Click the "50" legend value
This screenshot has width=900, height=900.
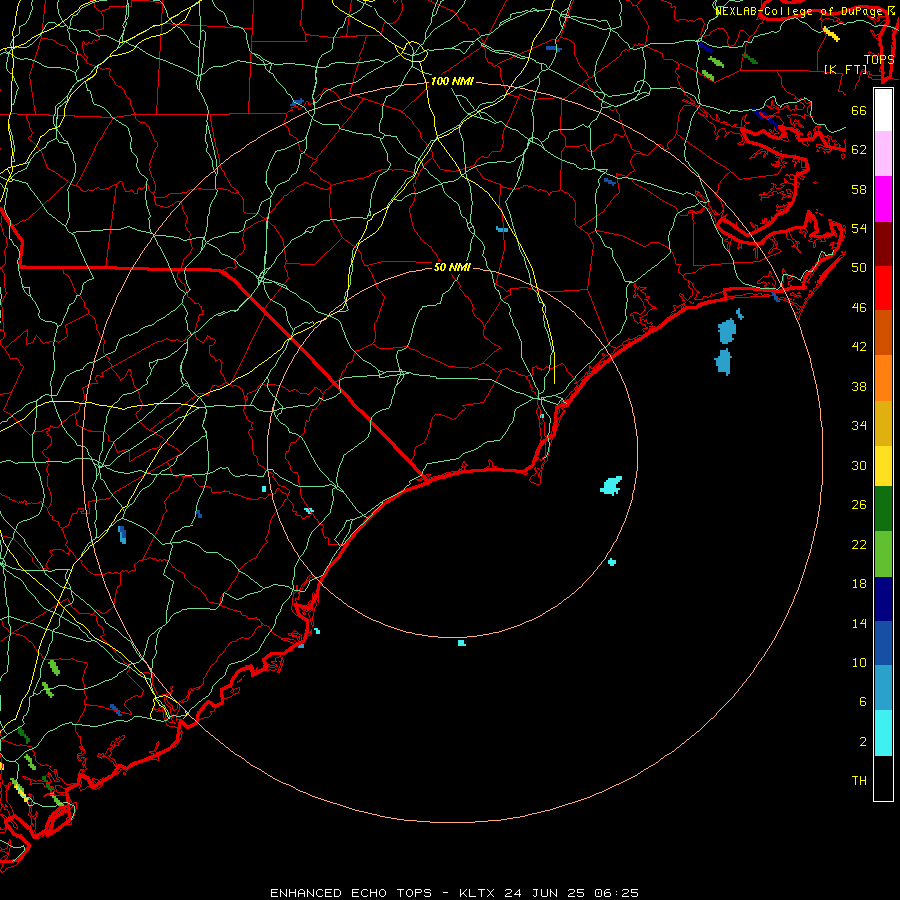(x=859, y=268)
